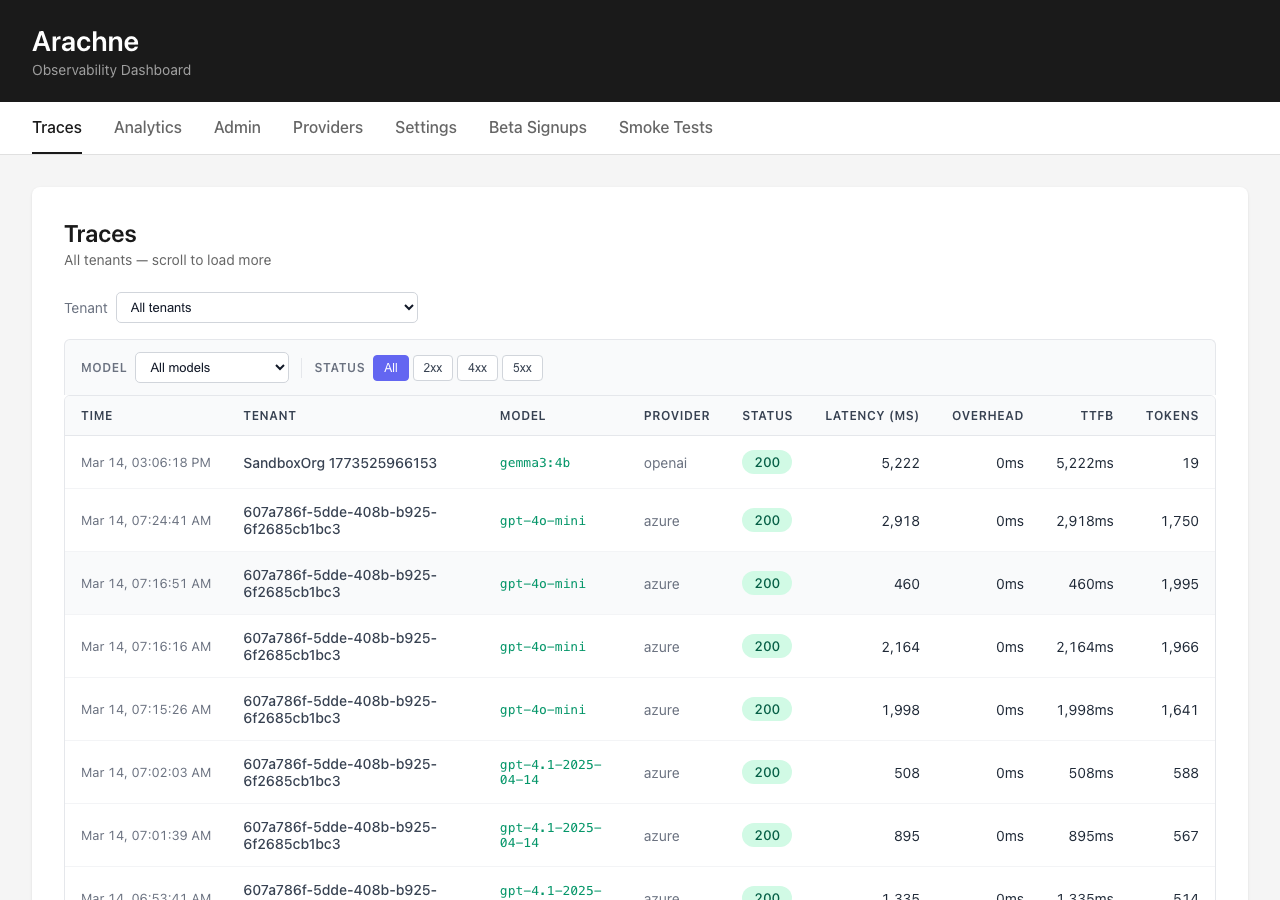Open Smoke Tests
This screenshot has width=1280, height=900.
[665, 127]
